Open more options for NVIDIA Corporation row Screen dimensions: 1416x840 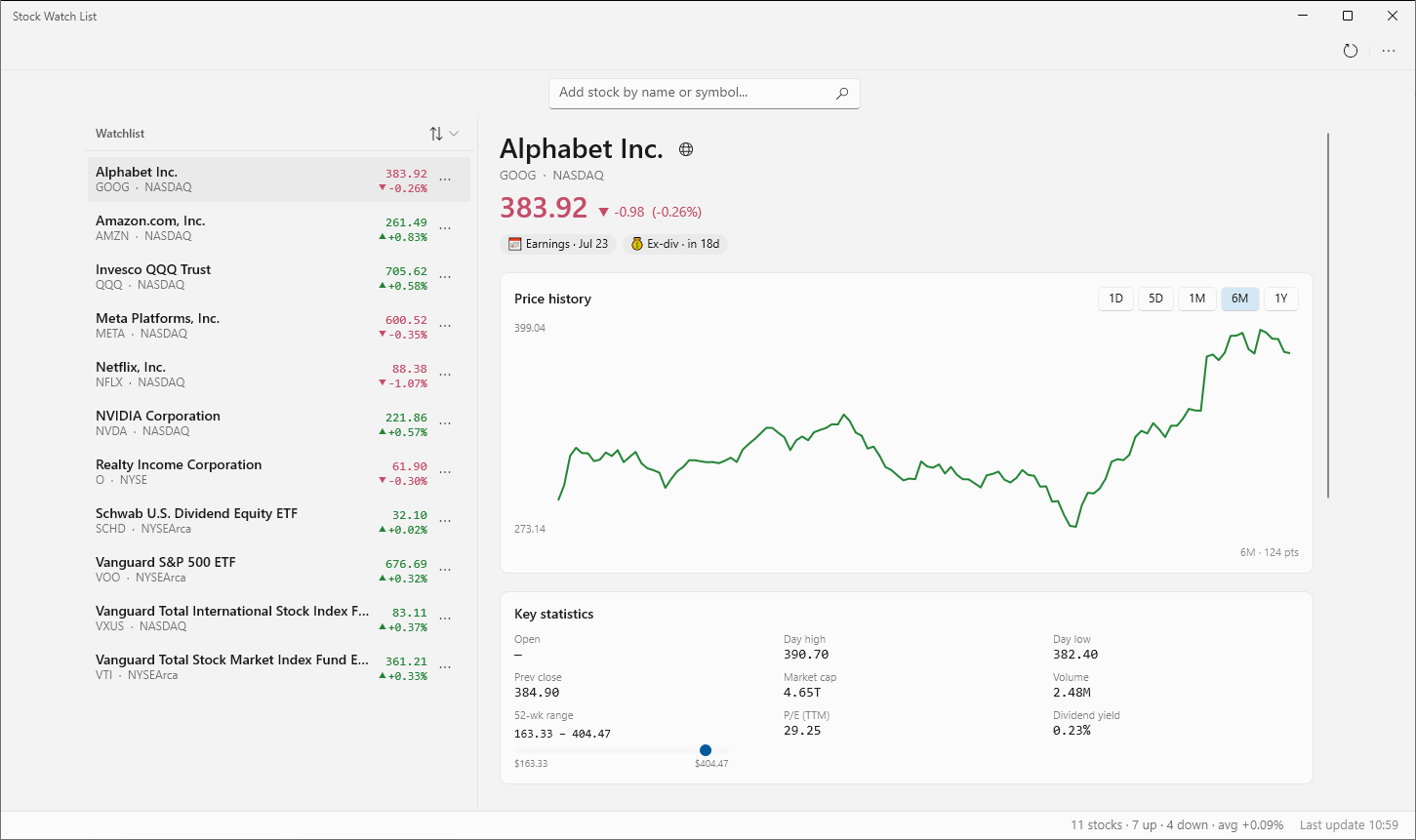click(445, 423)
